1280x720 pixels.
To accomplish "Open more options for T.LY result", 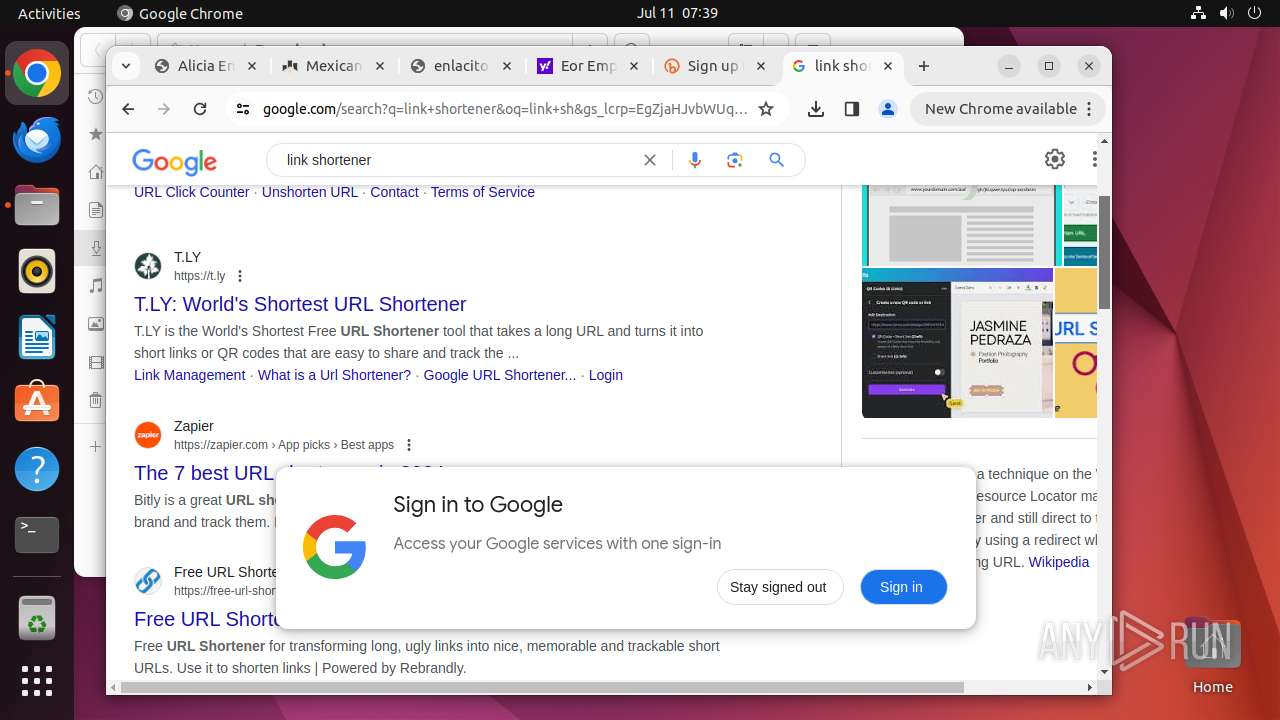I will click(x=239, y=276).
